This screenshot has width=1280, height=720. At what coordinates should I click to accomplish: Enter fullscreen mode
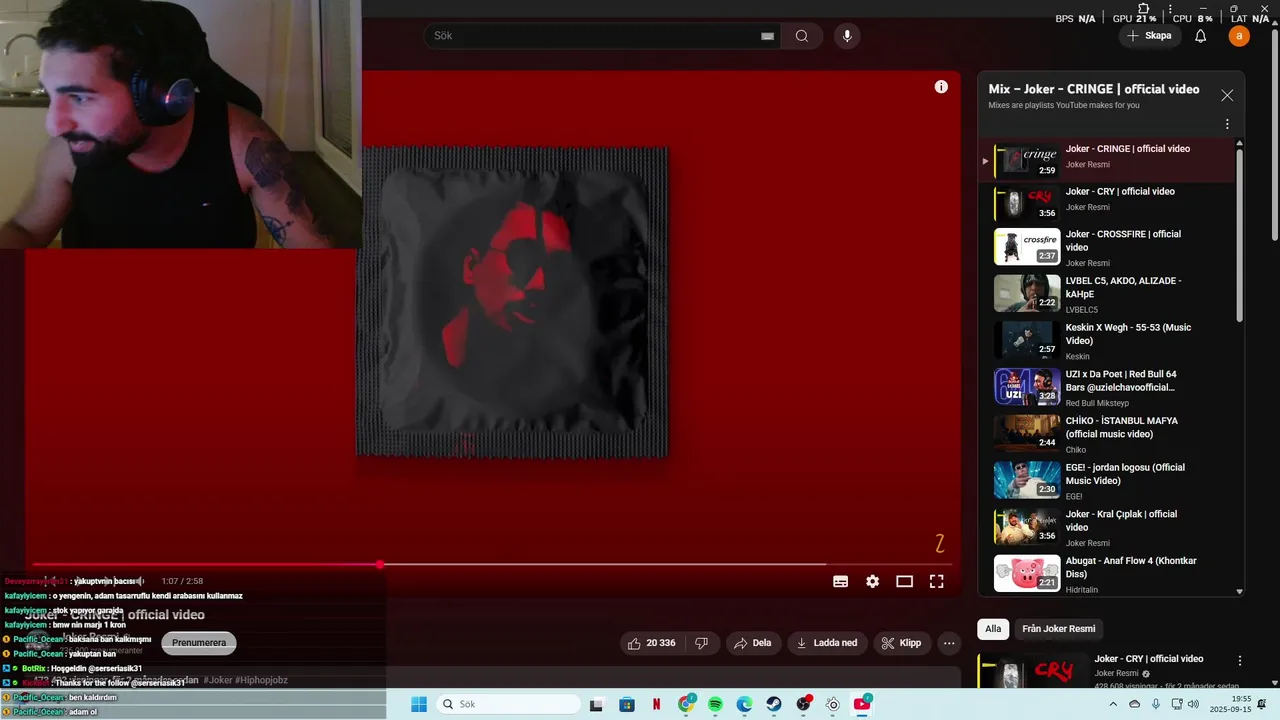tap(937, 581)
